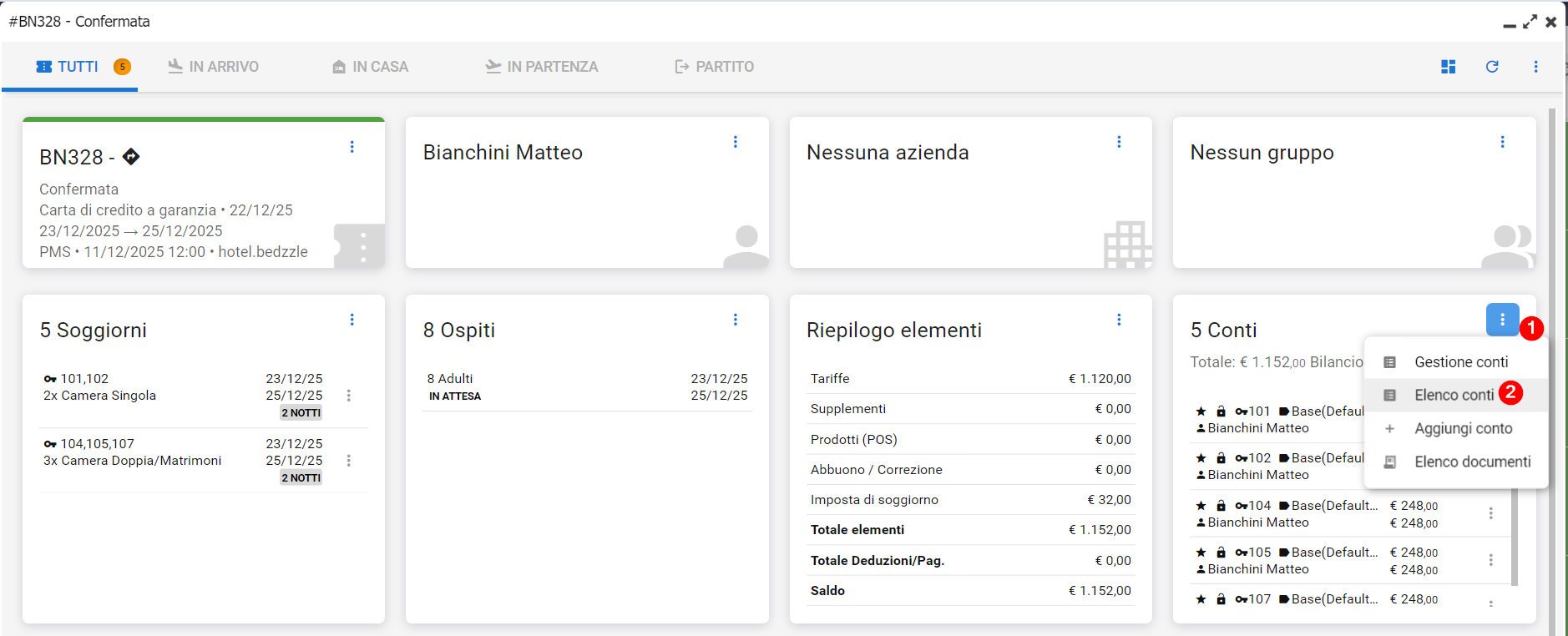The width and height of the screenshot is (1568, 636).
Task: Click the 8 Adulti guest row
Action: 586,387
